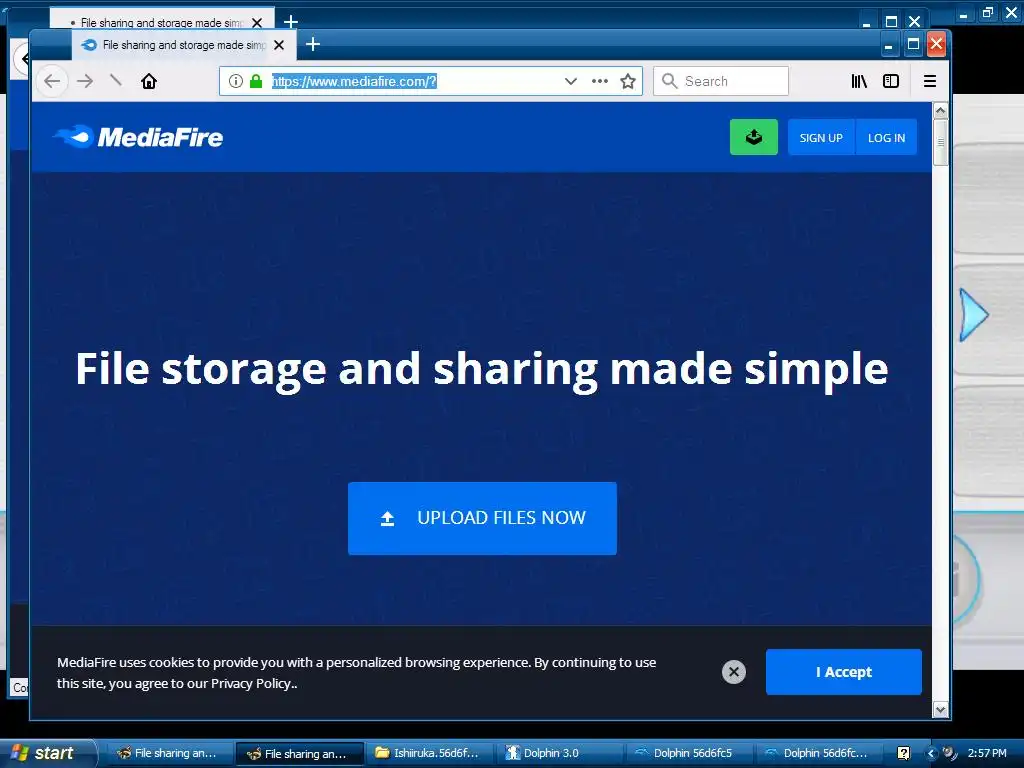Switch to Dolphin 3.0 taskbar item
The image size is (1024, 768).
(558, 753)
